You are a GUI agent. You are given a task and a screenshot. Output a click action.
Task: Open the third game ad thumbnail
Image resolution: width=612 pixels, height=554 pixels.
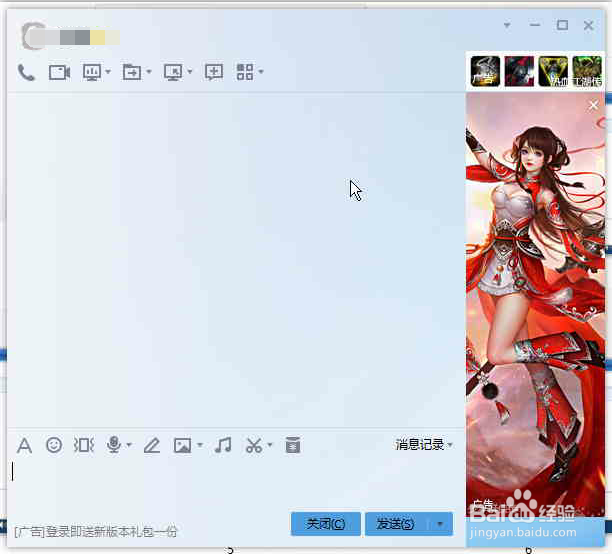553,71
